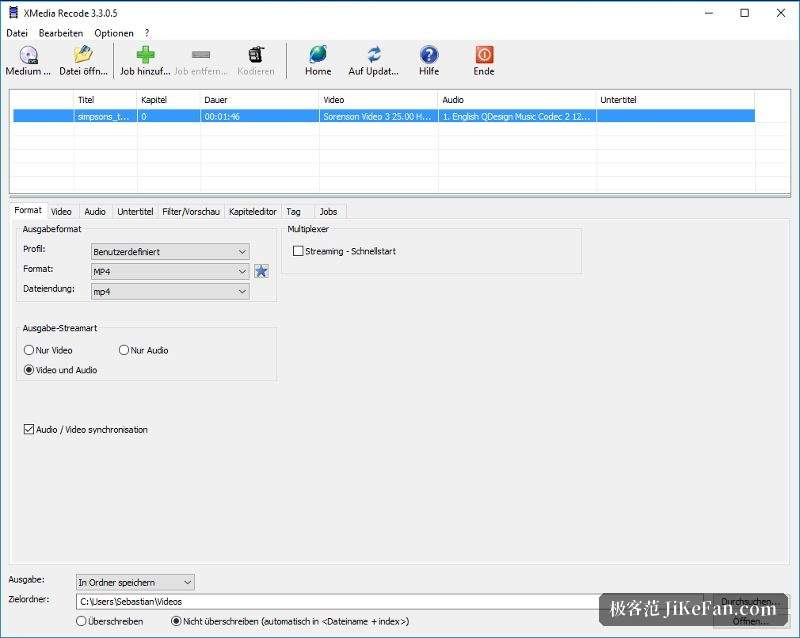
Task: Click the 00:01:46 duration cell
Action: [259, 116]
